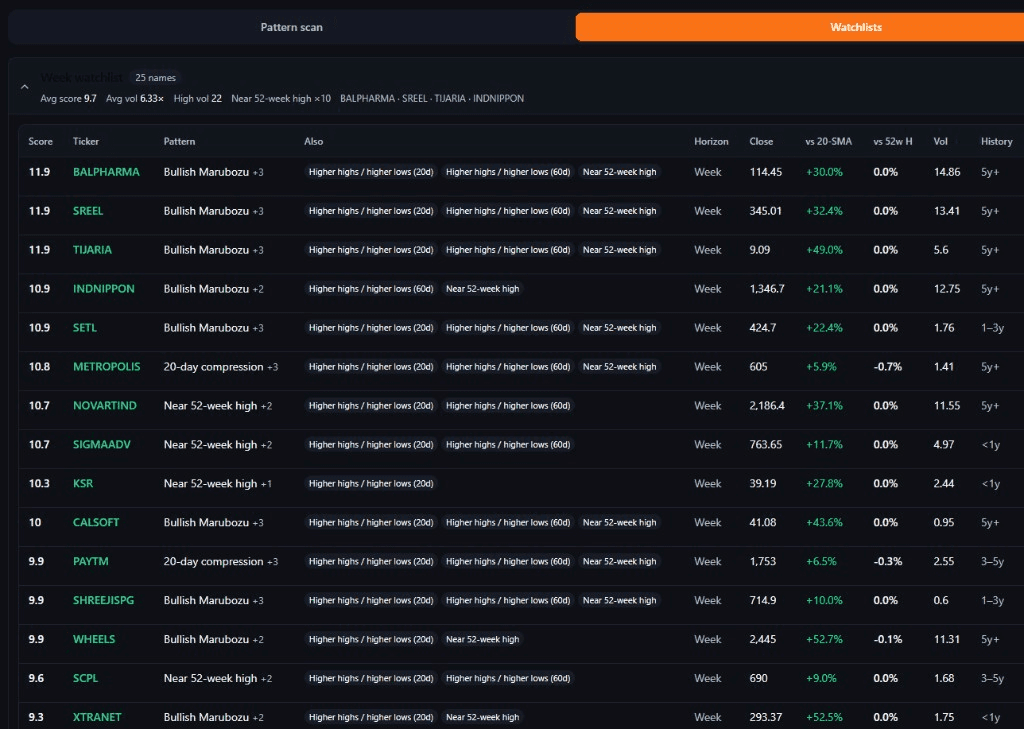Open the WHEELS ticker
This screenshot has width=1024, height=729.
[93, 639]
